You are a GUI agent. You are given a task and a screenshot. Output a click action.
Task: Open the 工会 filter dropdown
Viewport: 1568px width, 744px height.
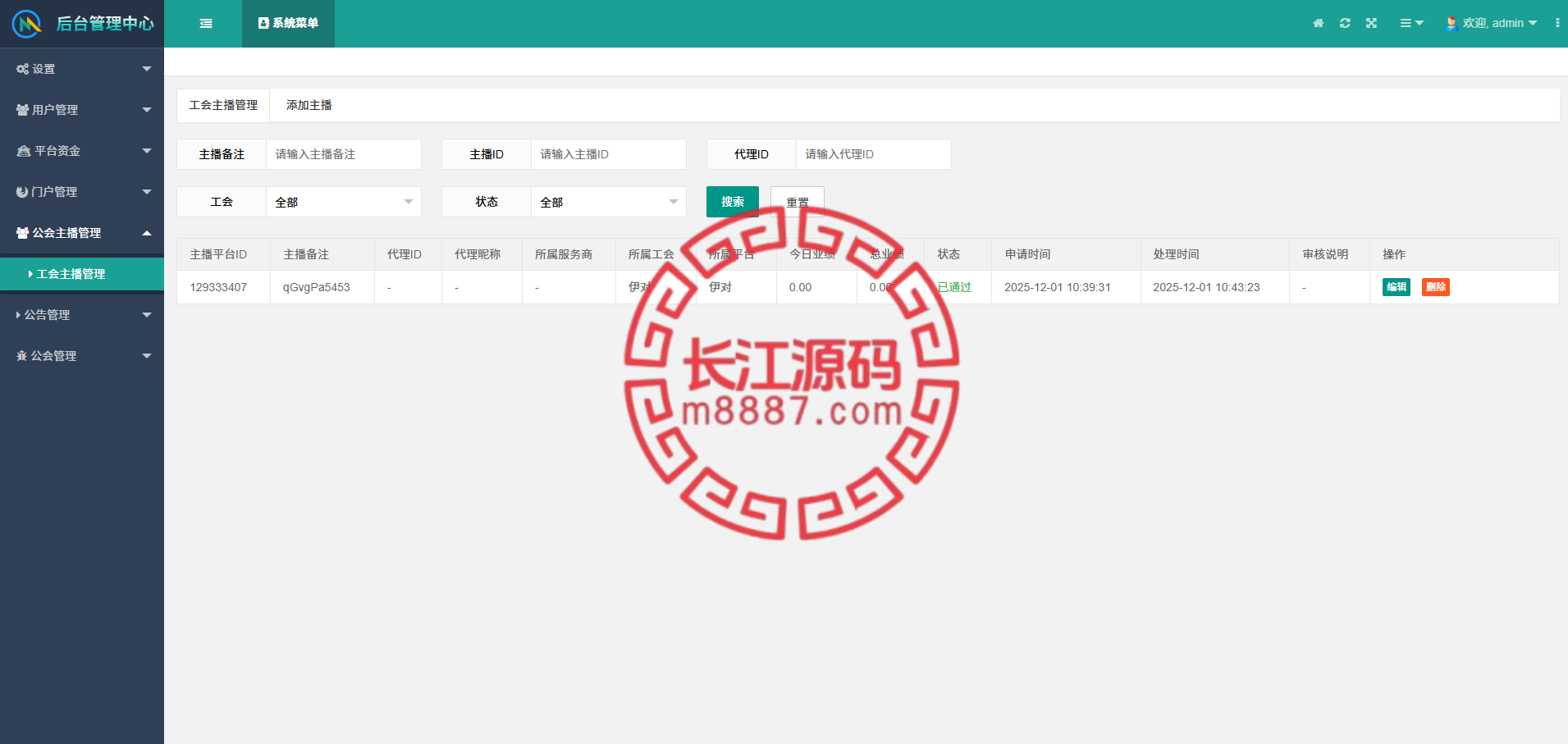click(344, 202)
